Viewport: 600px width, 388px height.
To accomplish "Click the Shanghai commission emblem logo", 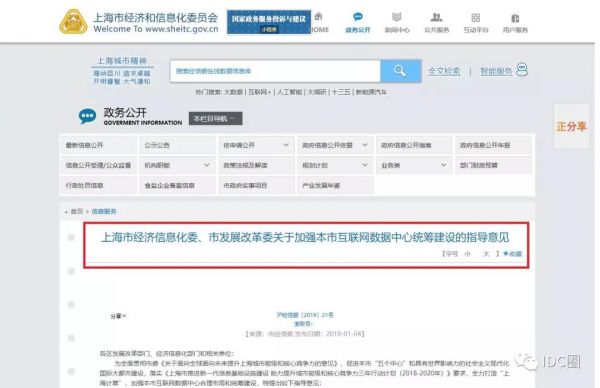I will [x=74, y=22].
